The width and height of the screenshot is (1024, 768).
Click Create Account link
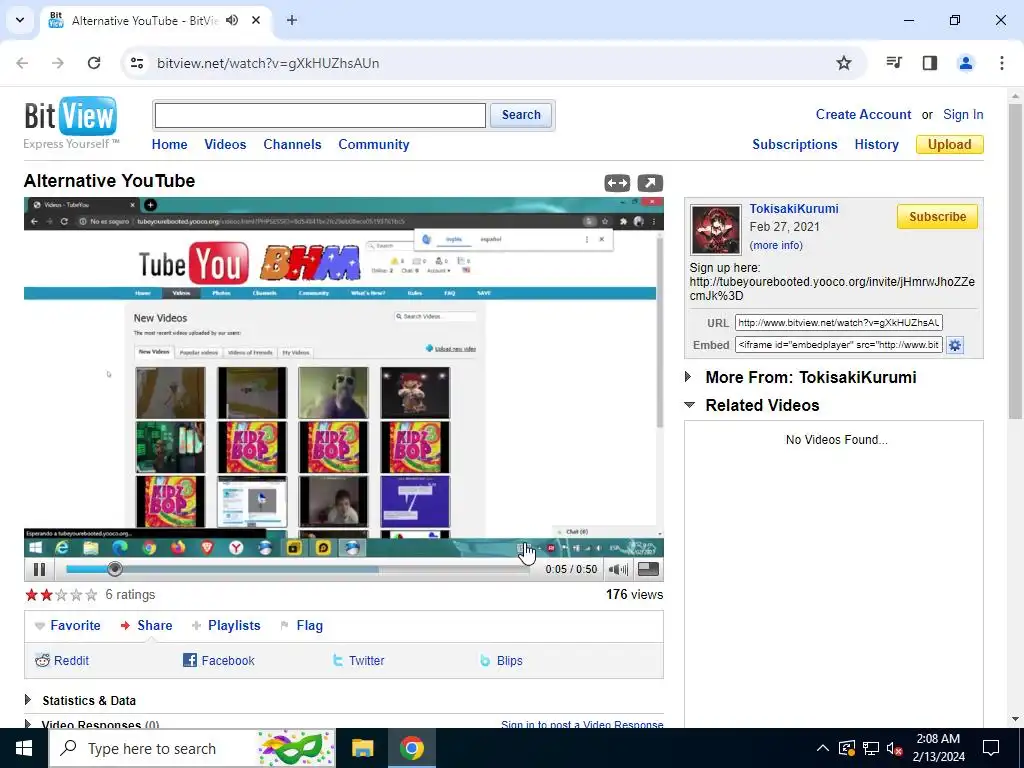(x=863, y=114)
